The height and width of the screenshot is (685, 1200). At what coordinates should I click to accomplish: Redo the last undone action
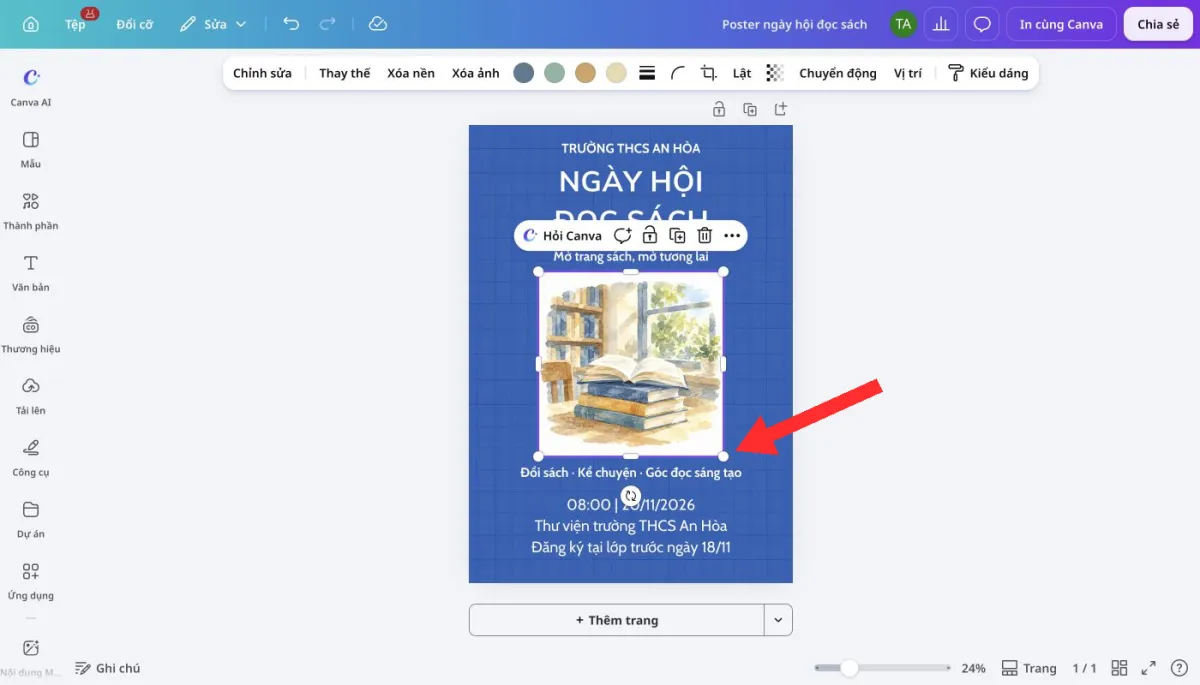tap(327, 24)
